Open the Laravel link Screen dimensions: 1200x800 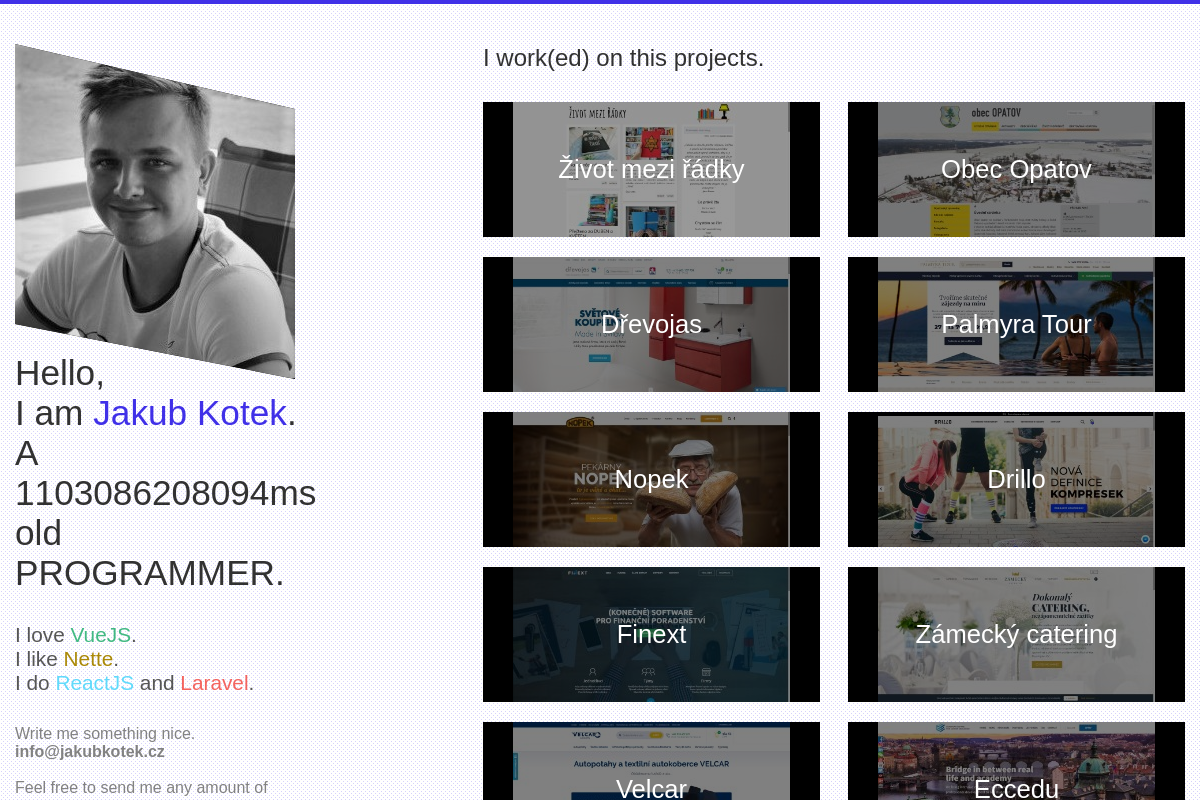pyautogui.click(x=214, y=683)
